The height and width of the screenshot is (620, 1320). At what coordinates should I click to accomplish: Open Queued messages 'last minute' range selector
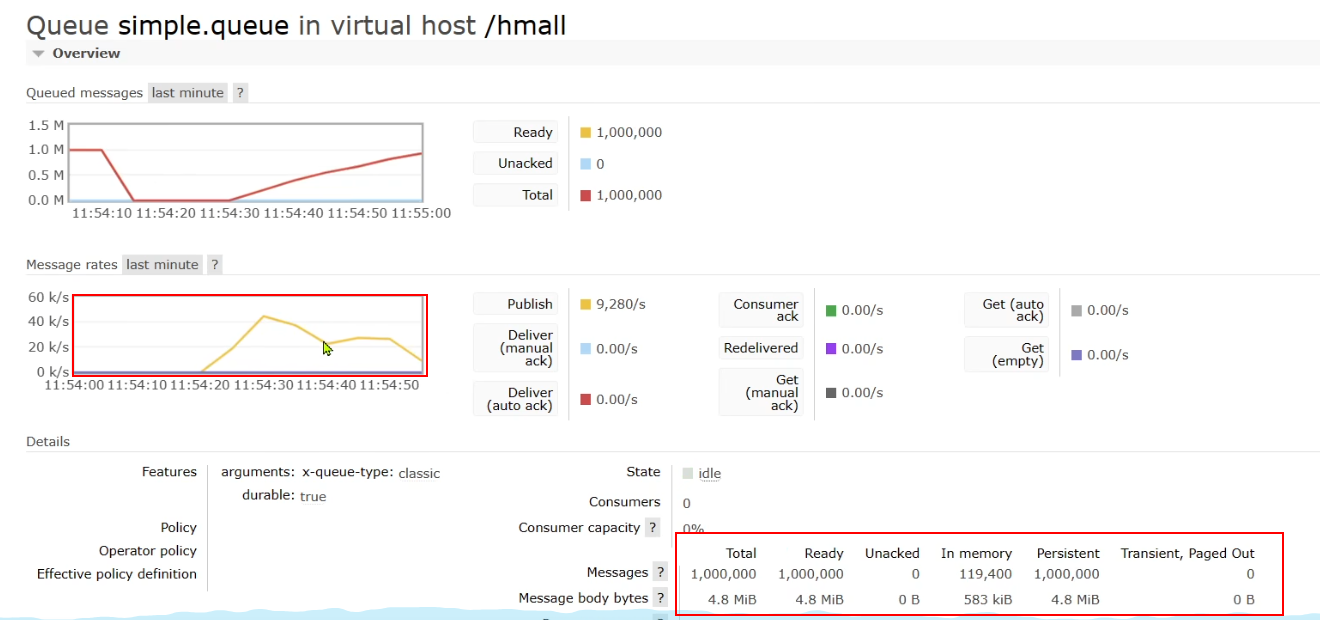click(188, 93)
